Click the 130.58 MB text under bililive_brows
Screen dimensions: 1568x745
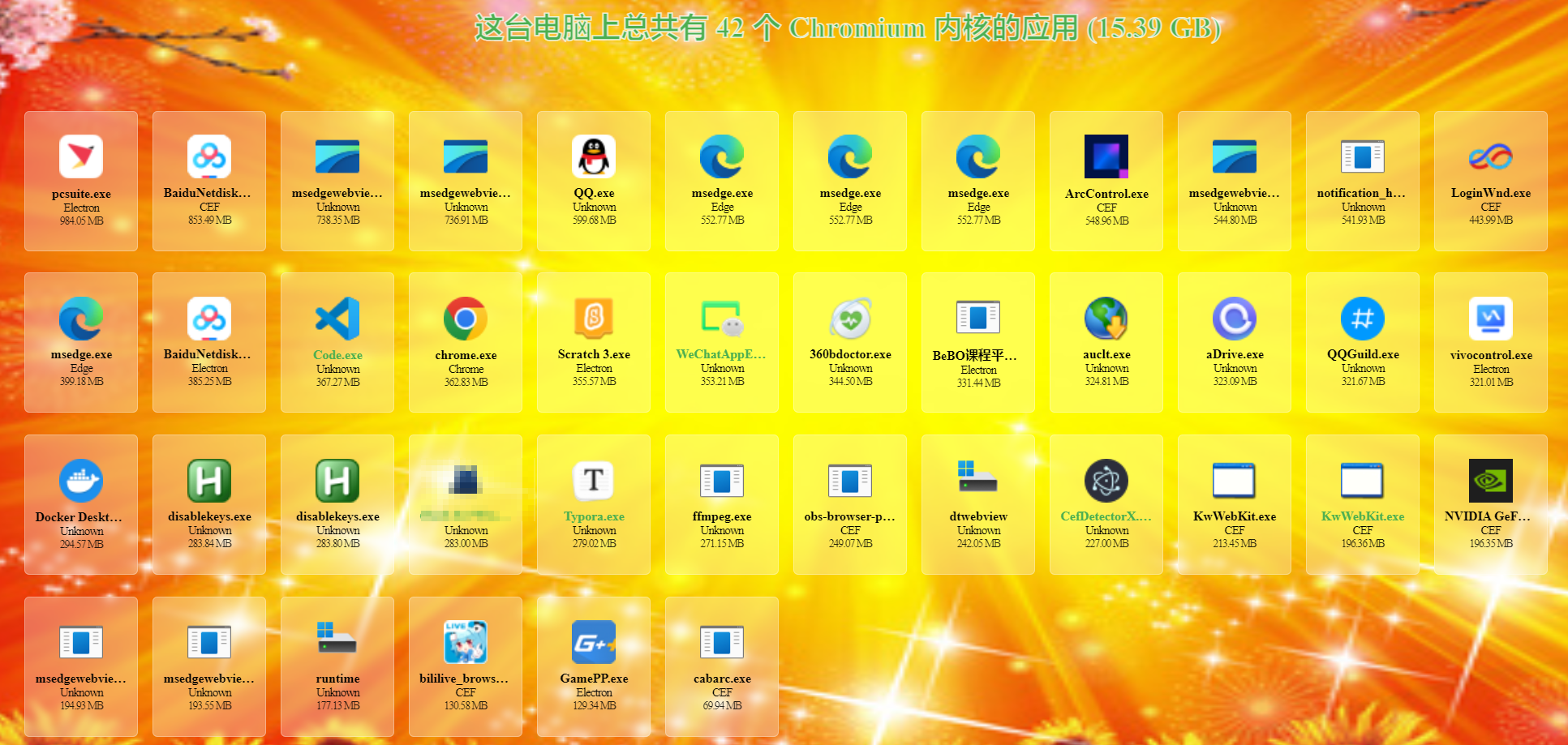466,705
